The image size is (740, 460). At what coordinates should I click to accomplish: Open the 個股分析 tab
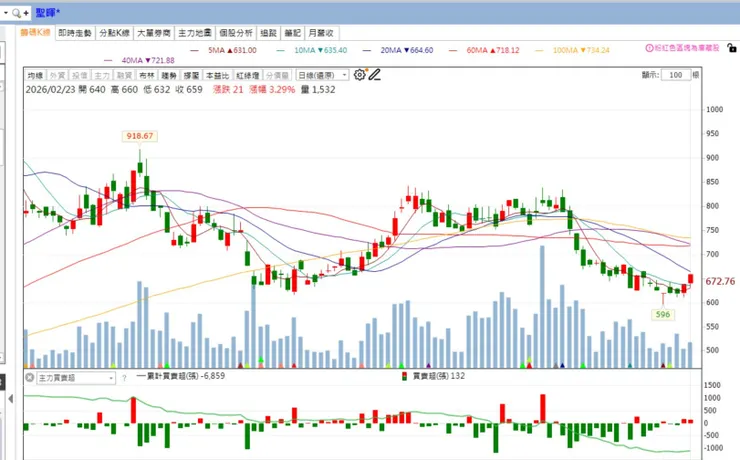pyautogui.click(x=236, y=33)
